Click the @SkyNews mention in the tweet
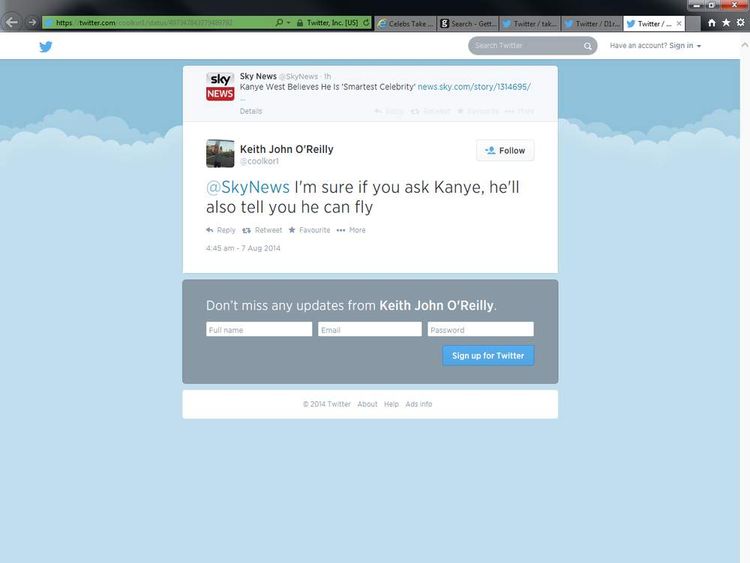 (x=248, y=187)
